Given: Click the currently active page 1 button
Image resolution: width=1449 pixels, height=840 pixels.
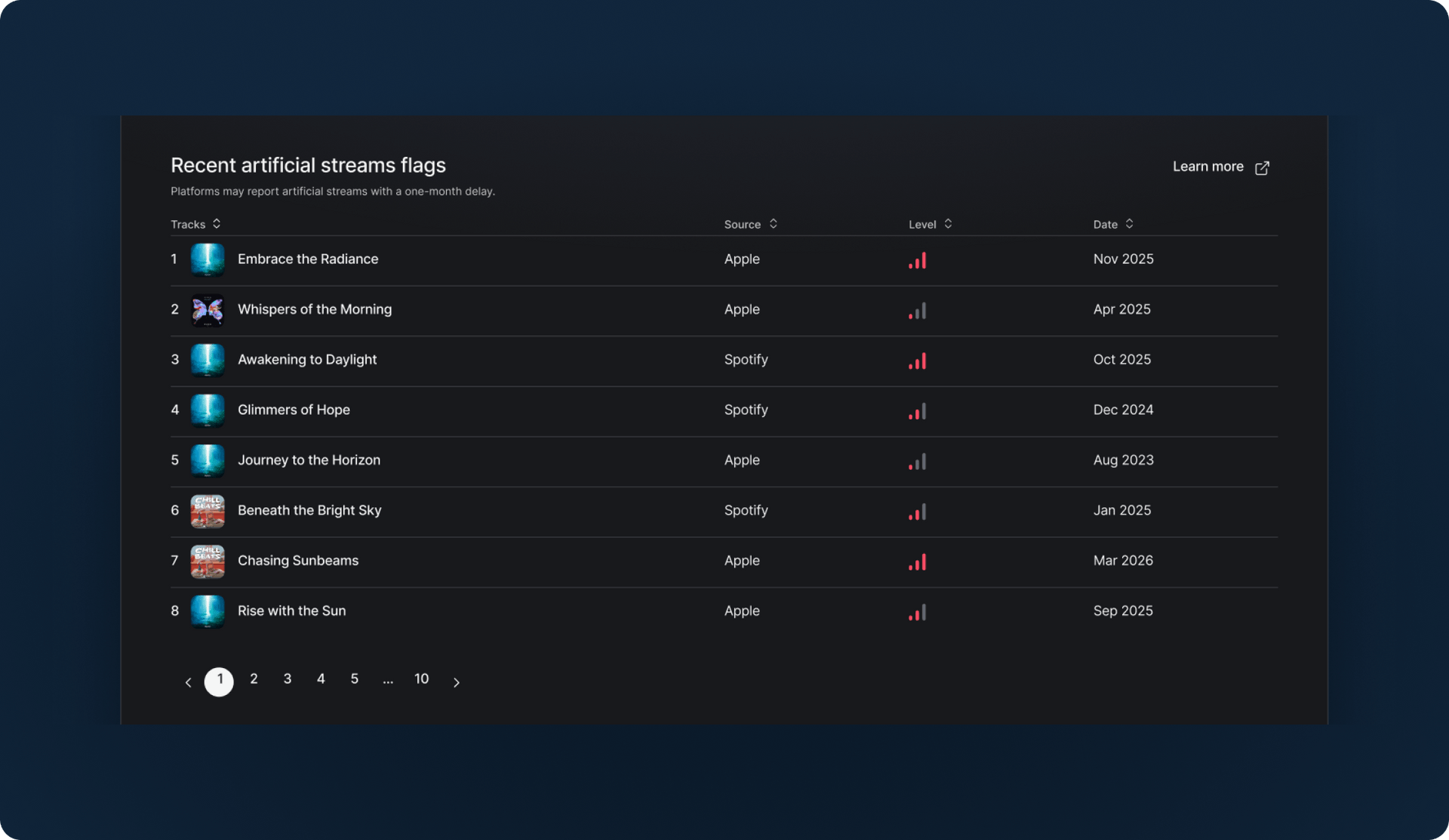Looking at the screenshot, I should click(x=219, y=681).
